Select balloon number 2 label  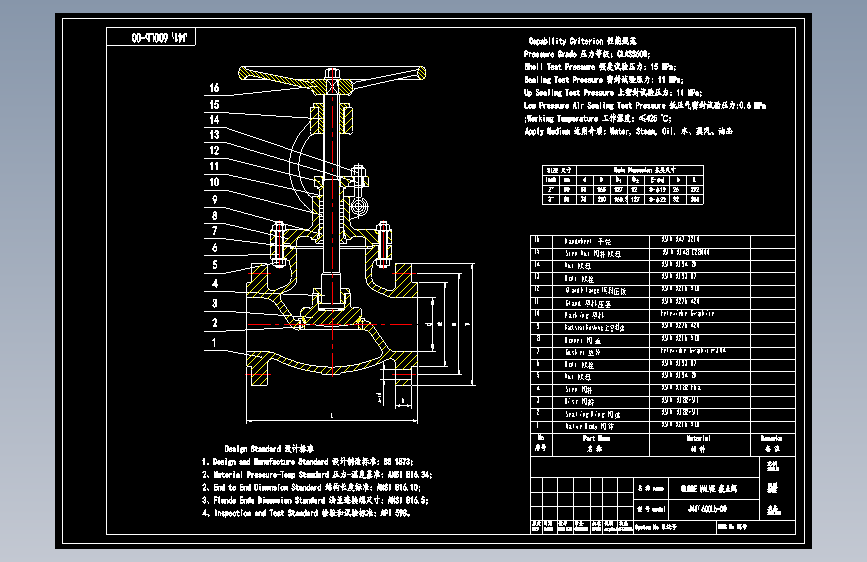tap(215, 322)
